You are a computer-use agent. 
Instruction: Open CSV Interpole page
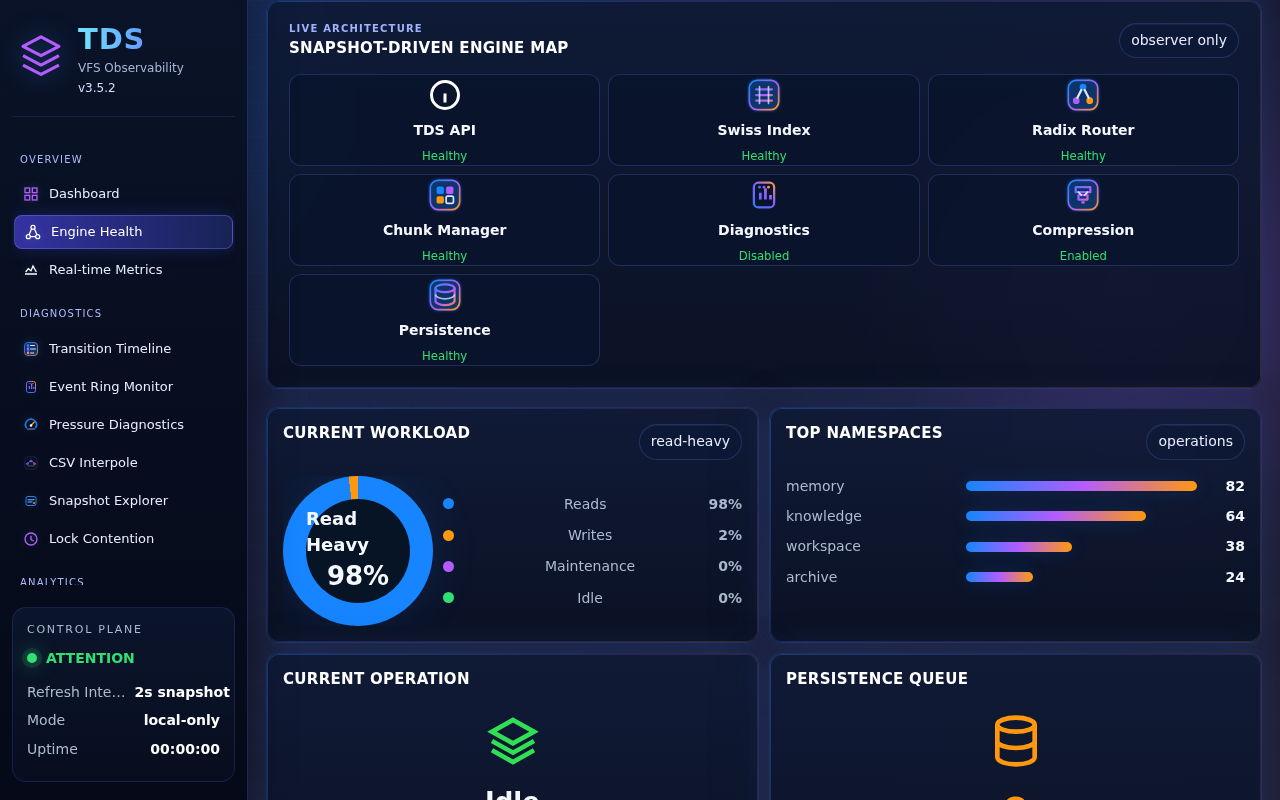[123, 463]
